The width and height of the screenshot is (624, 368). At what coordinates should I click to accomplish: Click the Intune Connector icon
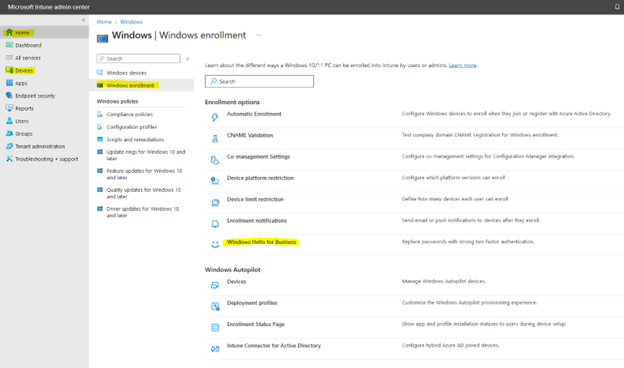click(x=215, y=349)
